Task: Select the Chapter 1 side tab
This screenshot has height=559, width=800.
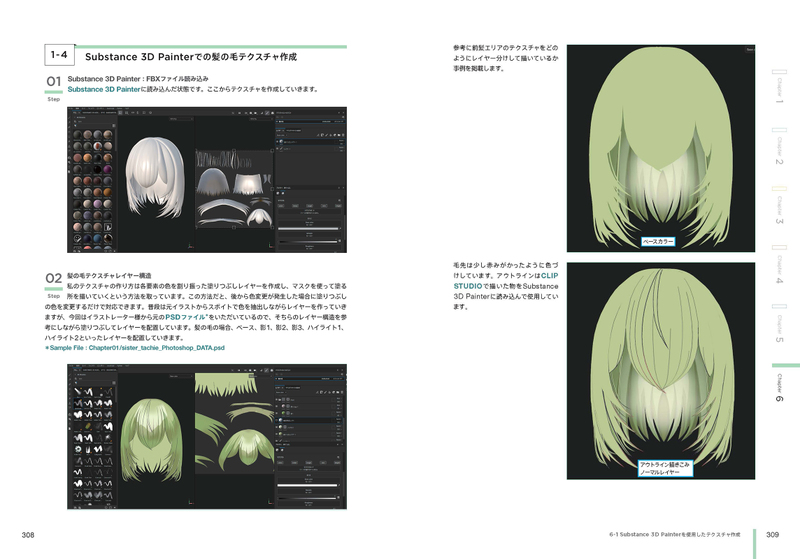Action: [779, 88]
